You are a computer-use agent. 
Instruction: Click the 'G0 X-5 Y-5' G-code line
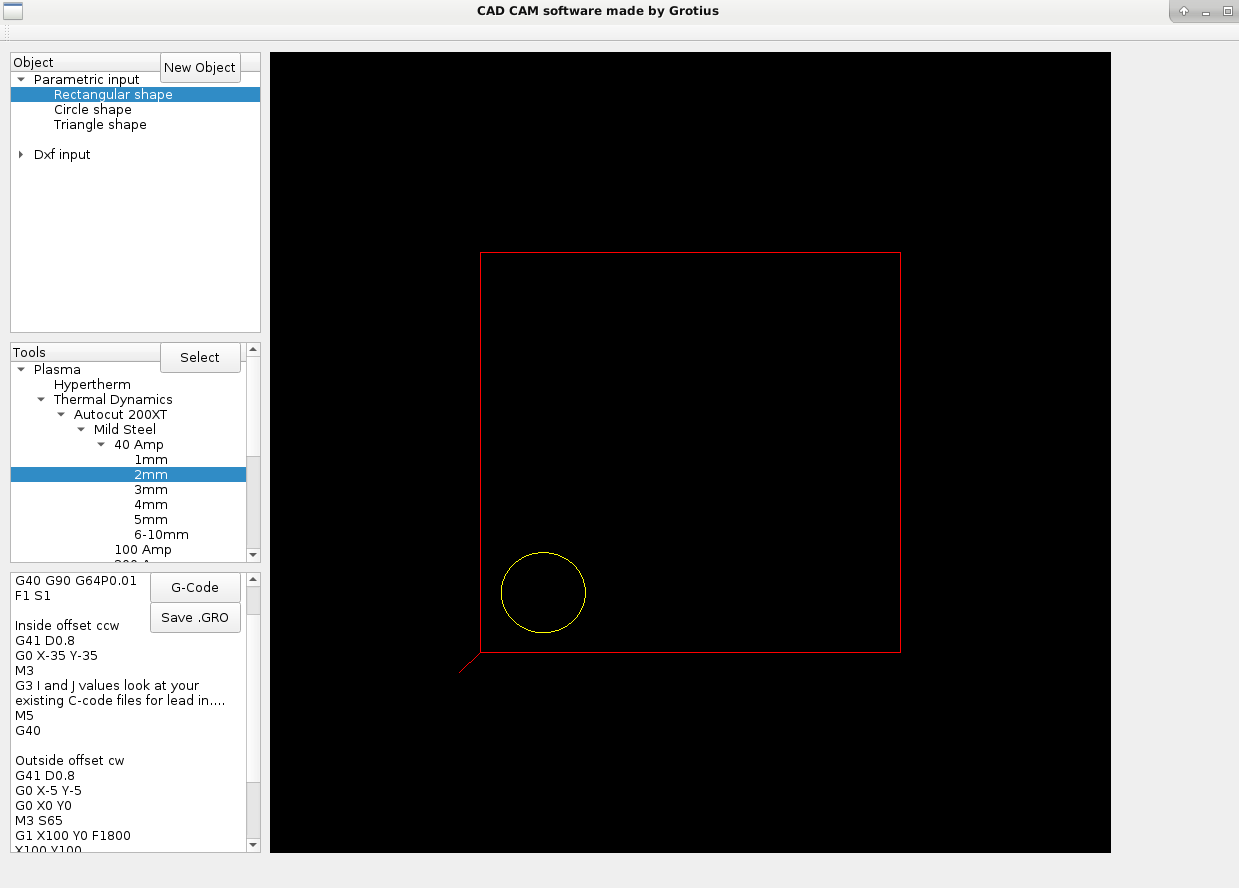48,790
